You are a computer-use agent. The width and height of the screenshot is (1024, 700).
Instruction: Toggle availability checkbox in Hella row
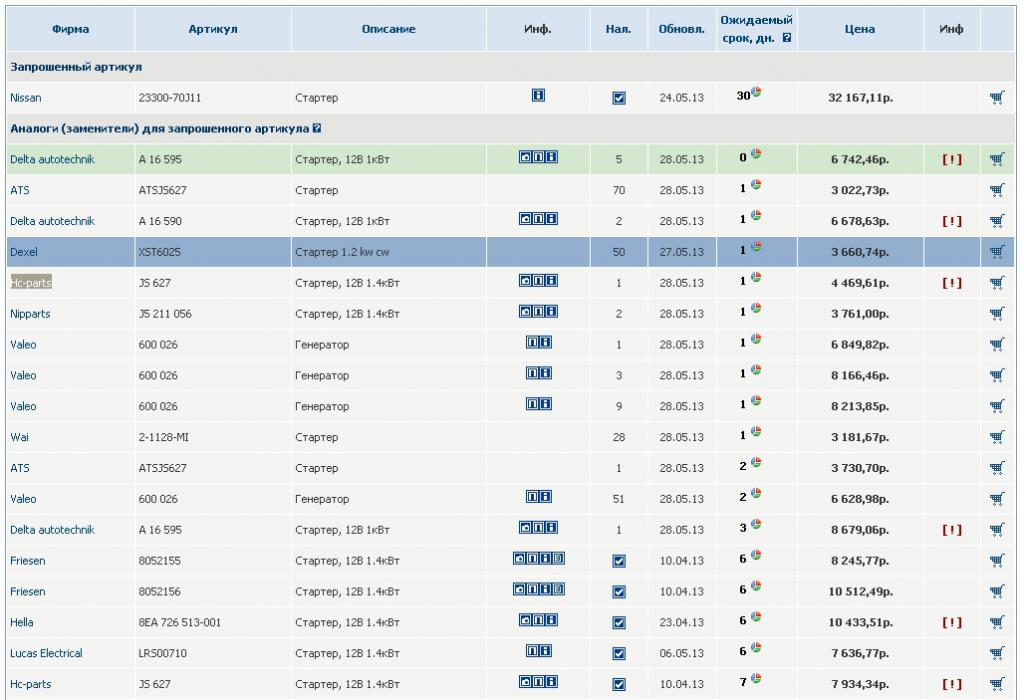619,623
